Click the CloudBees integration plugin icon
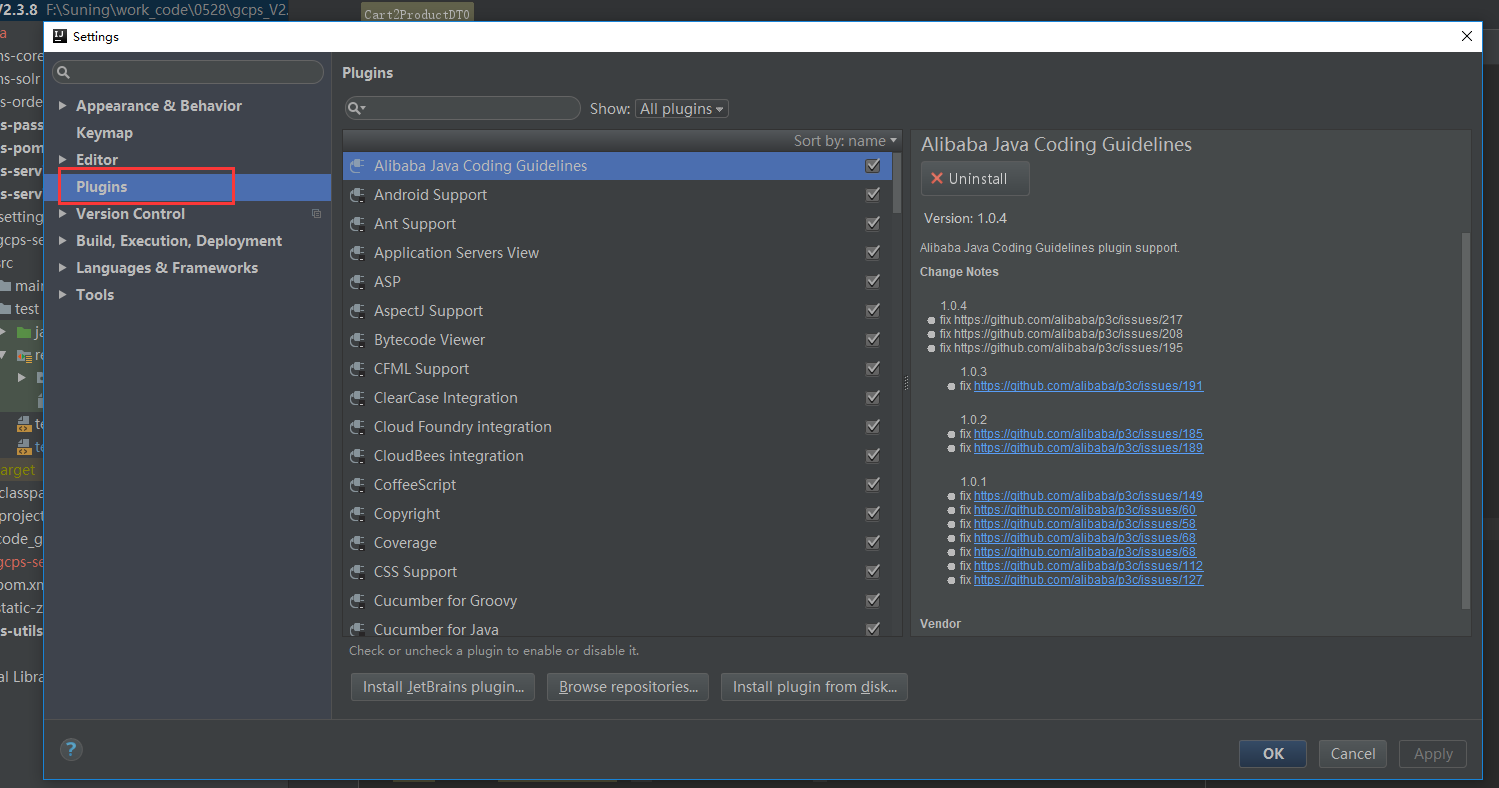1499x788 pixels. point(357,456)
